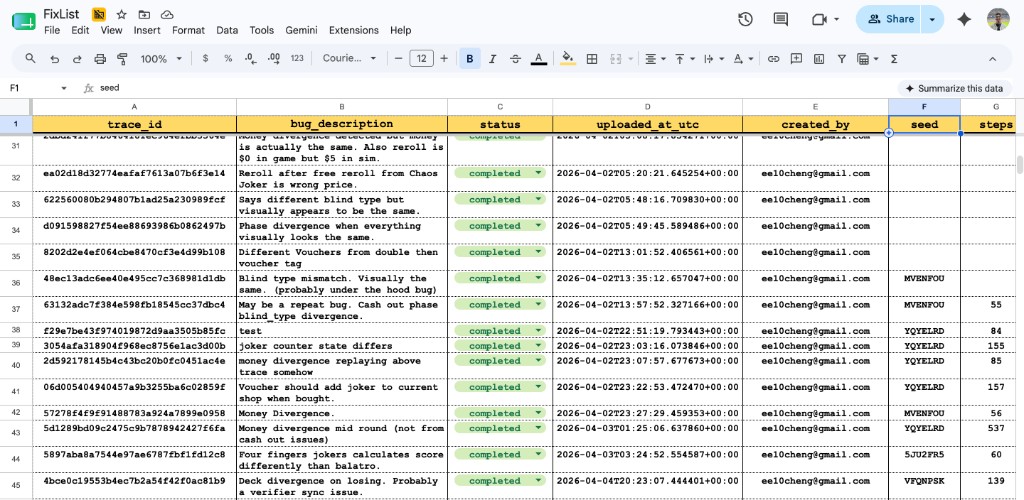Click the vertical scrollbar thumb
The height and width of the screenshot is (500, 1024).
click(1019, 164)
